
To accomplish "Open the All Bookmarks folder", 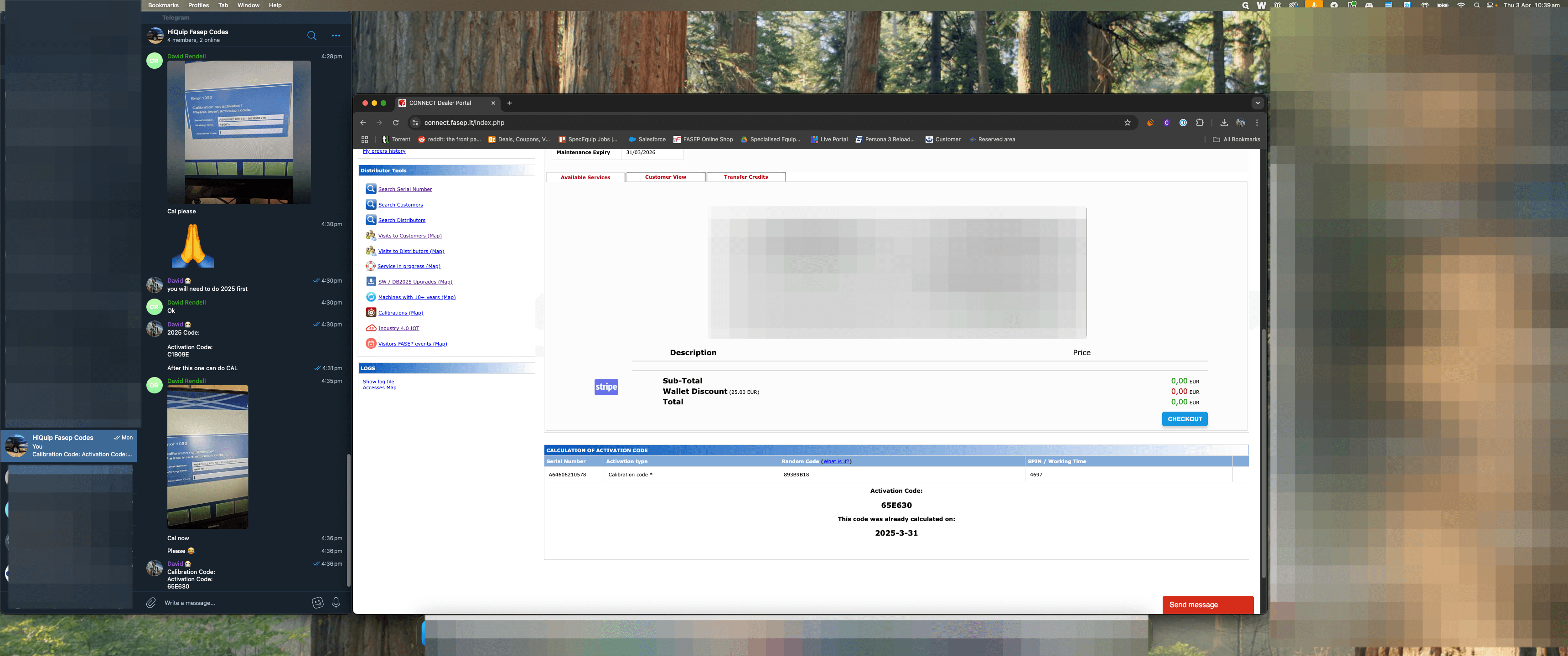I will (1236, 139).
